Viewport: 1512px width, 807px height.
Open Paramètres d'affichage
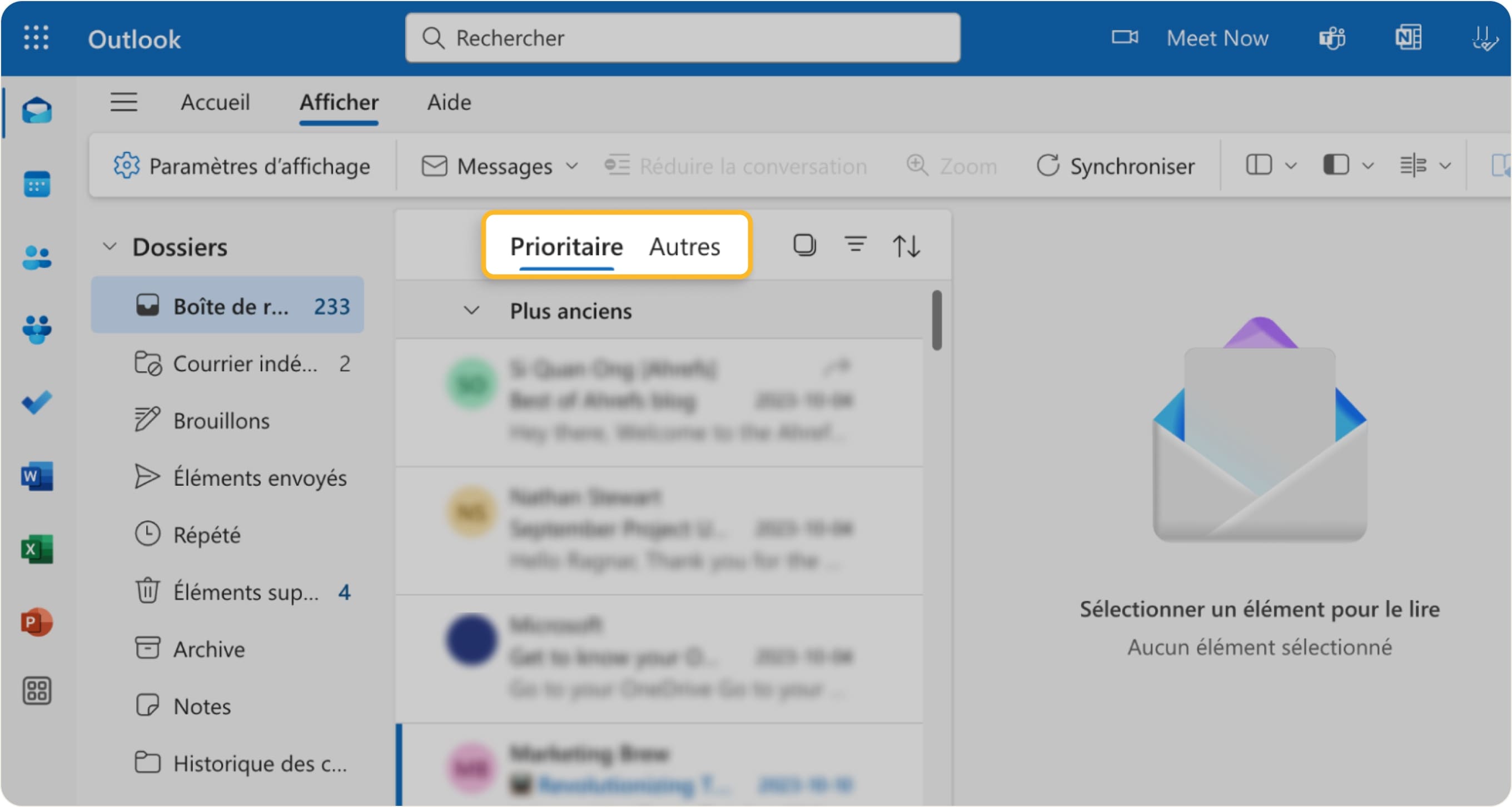click(242, 166)
